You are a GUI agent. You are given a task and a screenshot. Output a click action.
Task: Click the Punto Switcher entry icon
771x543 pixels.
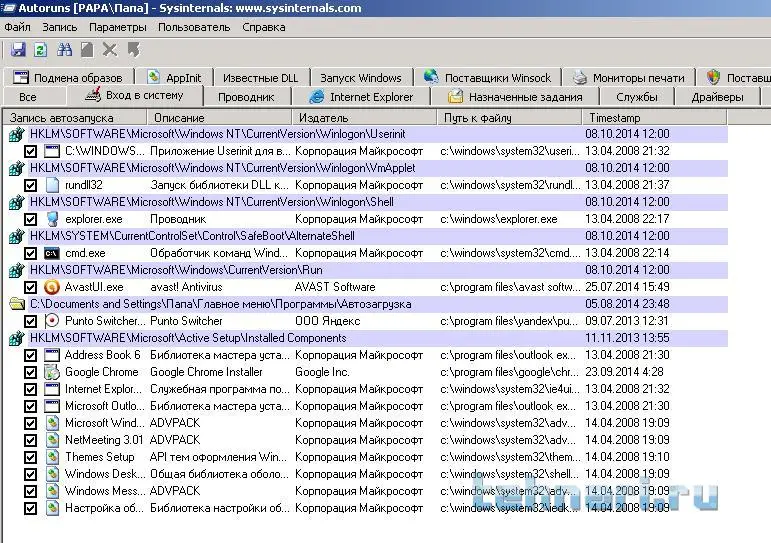(53, 321)
